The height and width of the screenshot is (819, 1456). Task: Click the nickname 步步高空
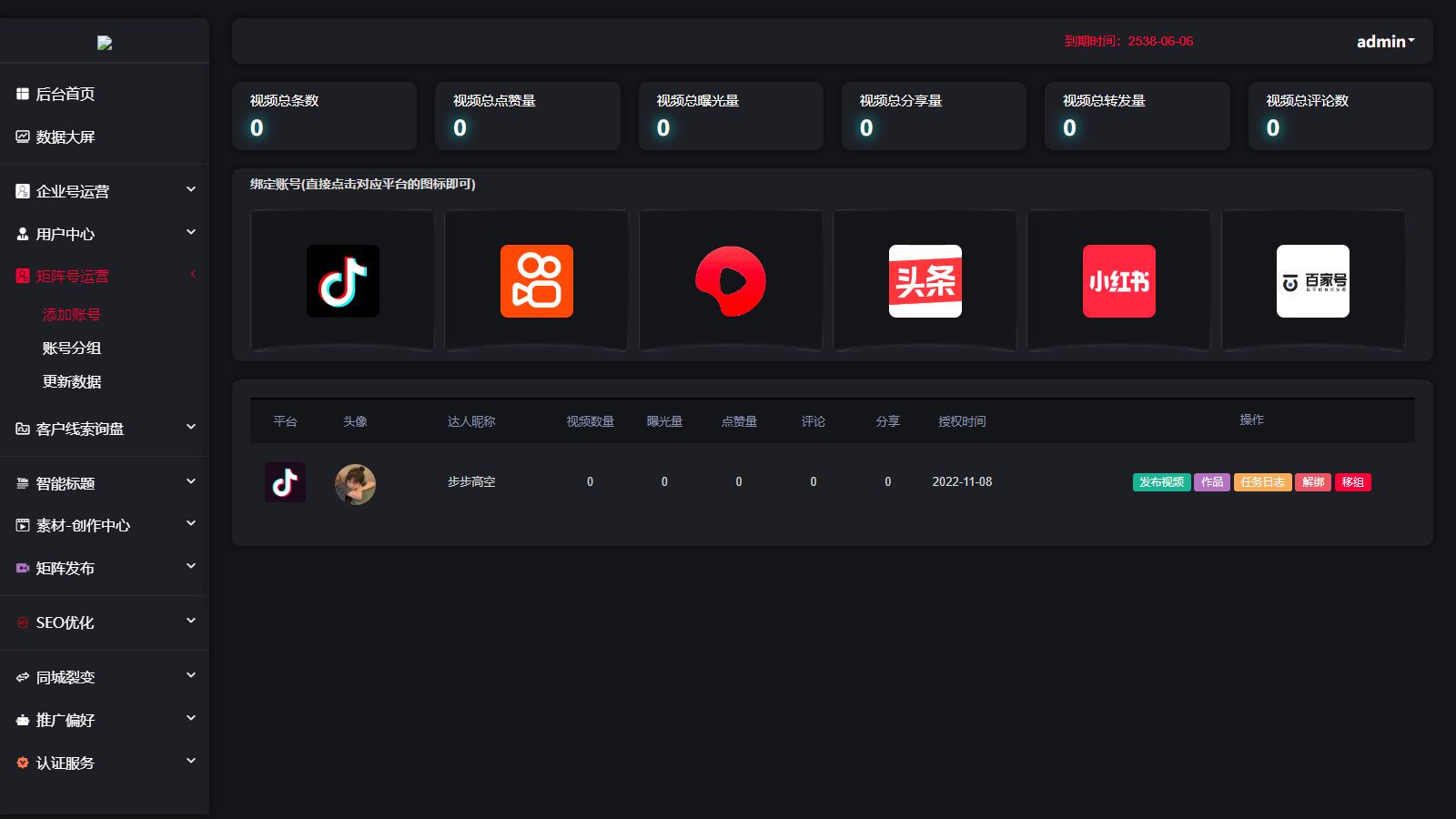point(471,481)
